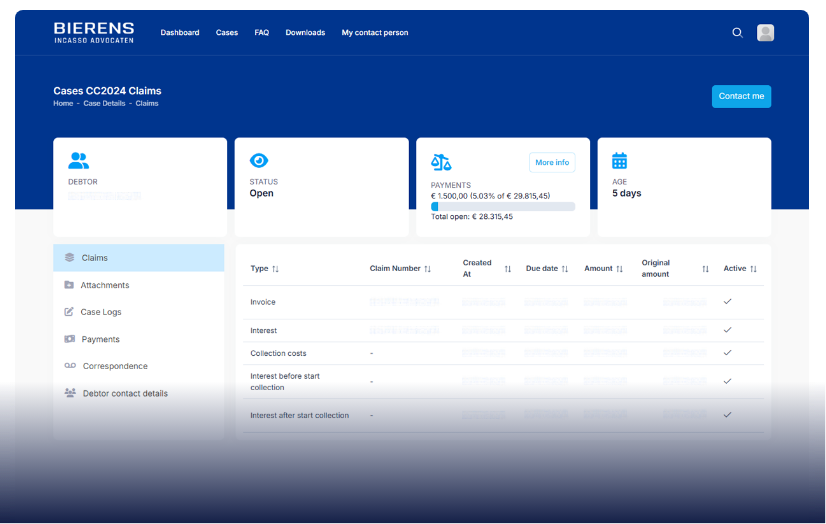Click Interest before start collection cell
This screenshot has height=524, width=826.
click(x=285, y=381)
